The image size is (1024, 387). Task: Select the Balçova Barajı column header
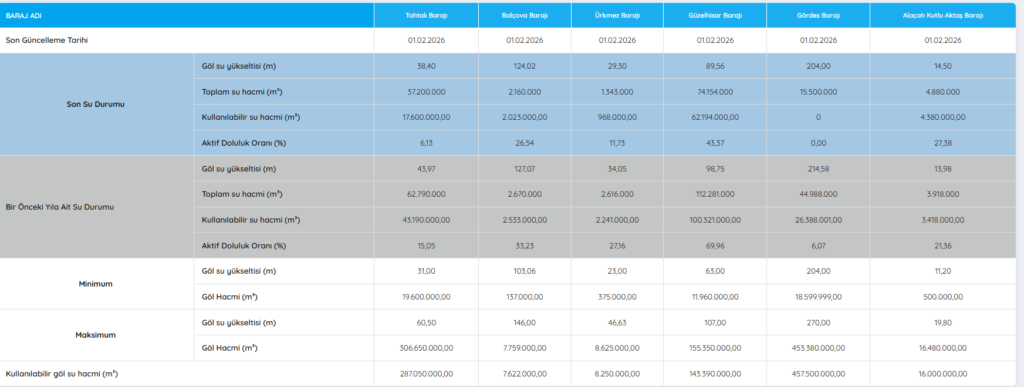[x=525, y=15]
